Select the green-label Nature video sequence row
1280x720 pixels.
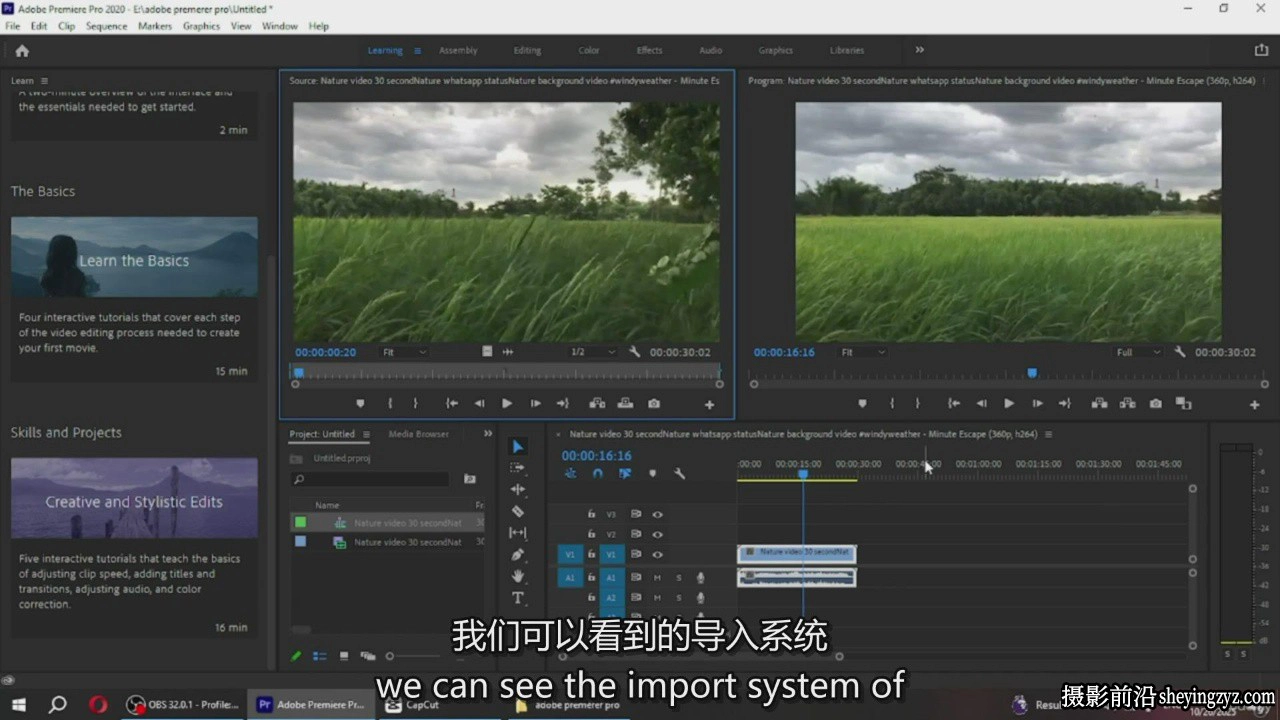click(386, 522)
